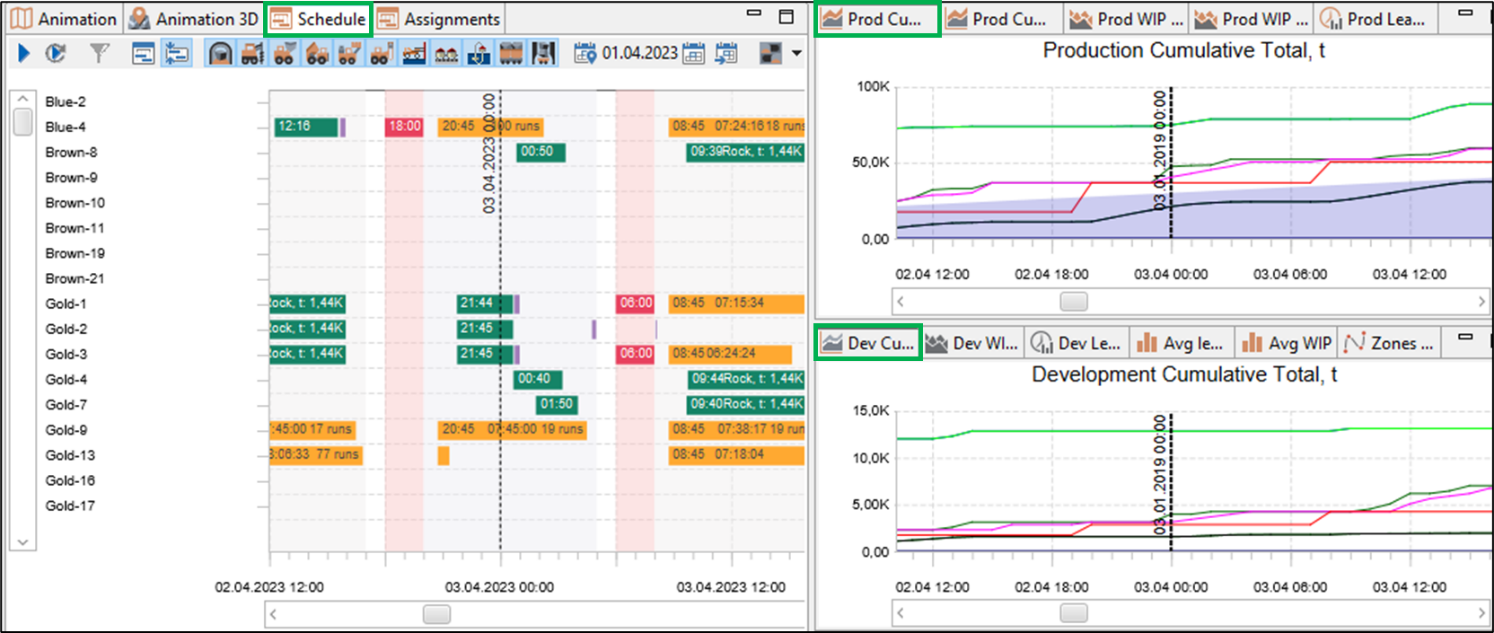Open the Assignments tab
The height and width of the screenshot is (633, 1494).
(439, 19)
